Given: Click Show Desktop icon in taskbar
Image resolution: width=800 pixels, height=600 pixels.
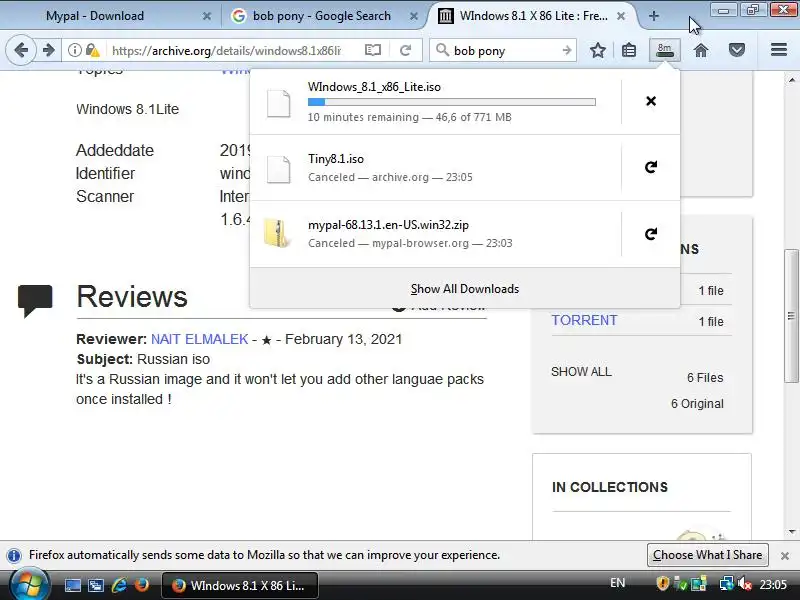Looking at the screenshot, I should click(72, 585).
